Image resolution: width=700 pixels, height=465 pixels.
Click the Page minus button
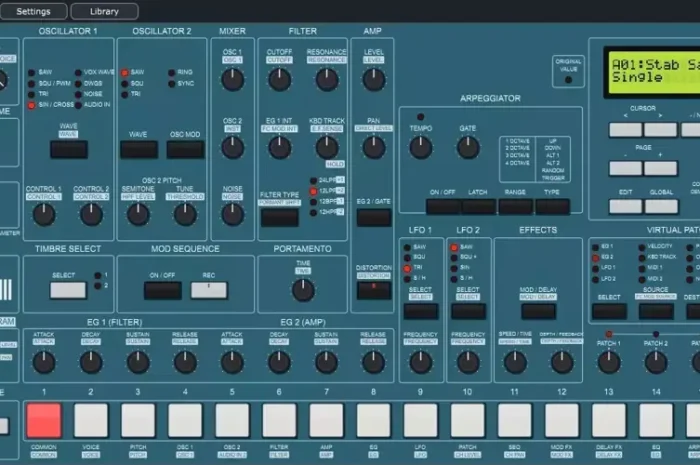(625, 168)
